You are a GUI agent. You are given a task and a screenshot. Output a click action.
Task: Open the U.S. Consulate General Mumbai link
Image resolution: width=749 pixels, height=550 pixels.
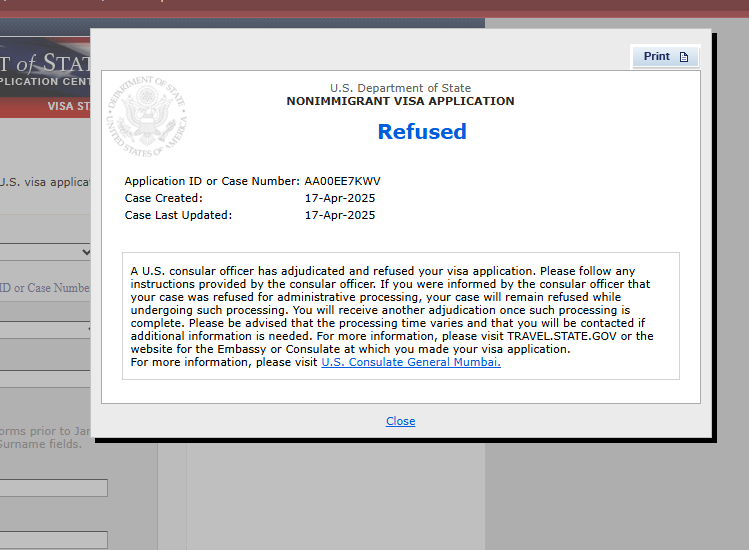(411, 362)
